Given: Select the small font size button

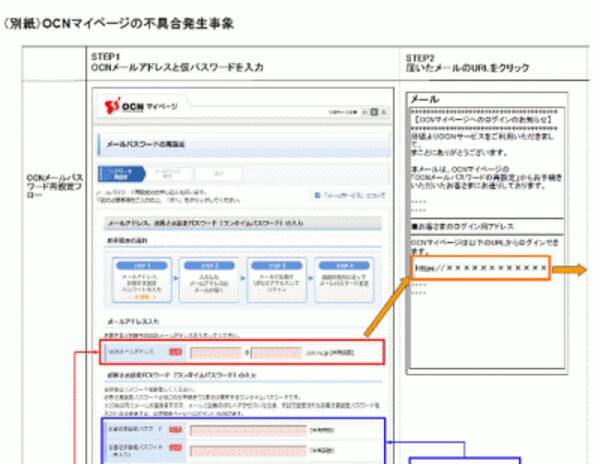Looking at the screenshot, I should (x=365, y=112).
